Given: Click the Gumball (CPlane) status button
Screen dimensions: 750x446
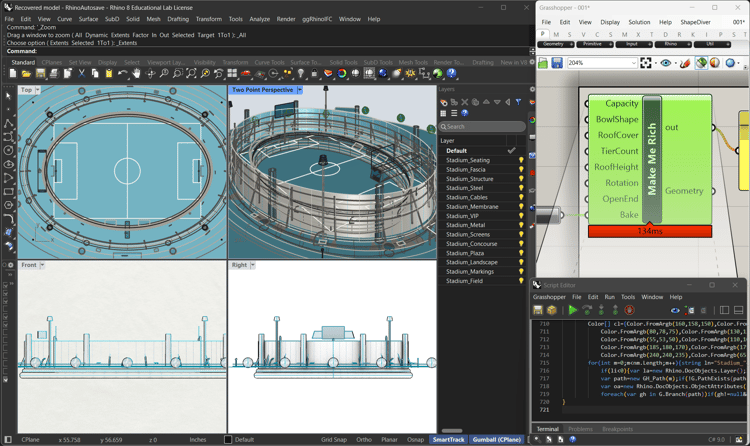Looking at the screenshot, I should click(x=497, y=440).
